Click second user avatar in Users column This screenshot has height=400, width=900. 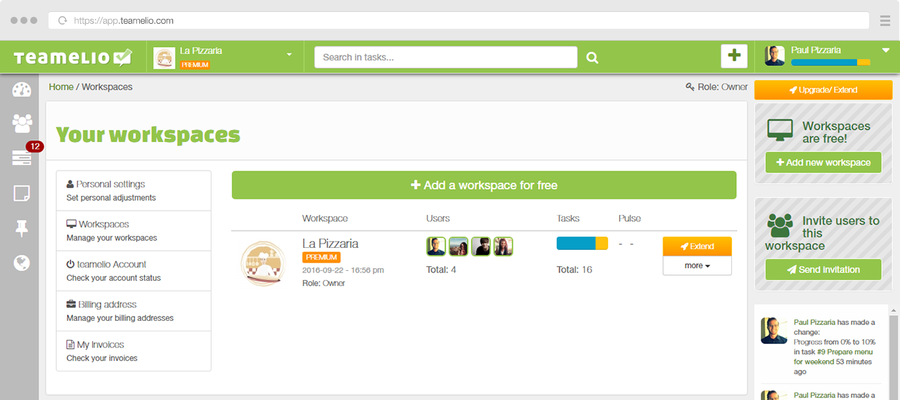tap(459, 246)
